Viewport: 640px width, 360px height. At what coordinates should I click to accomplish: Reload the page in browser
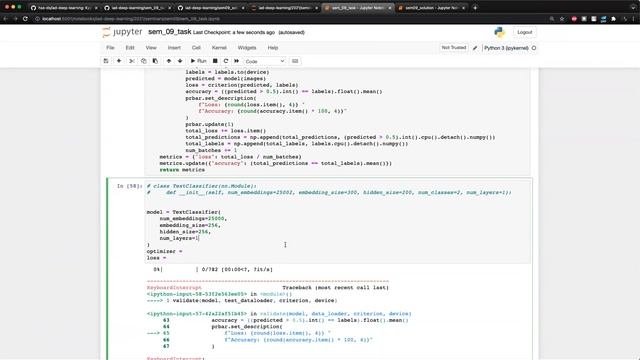click(25, 19)
